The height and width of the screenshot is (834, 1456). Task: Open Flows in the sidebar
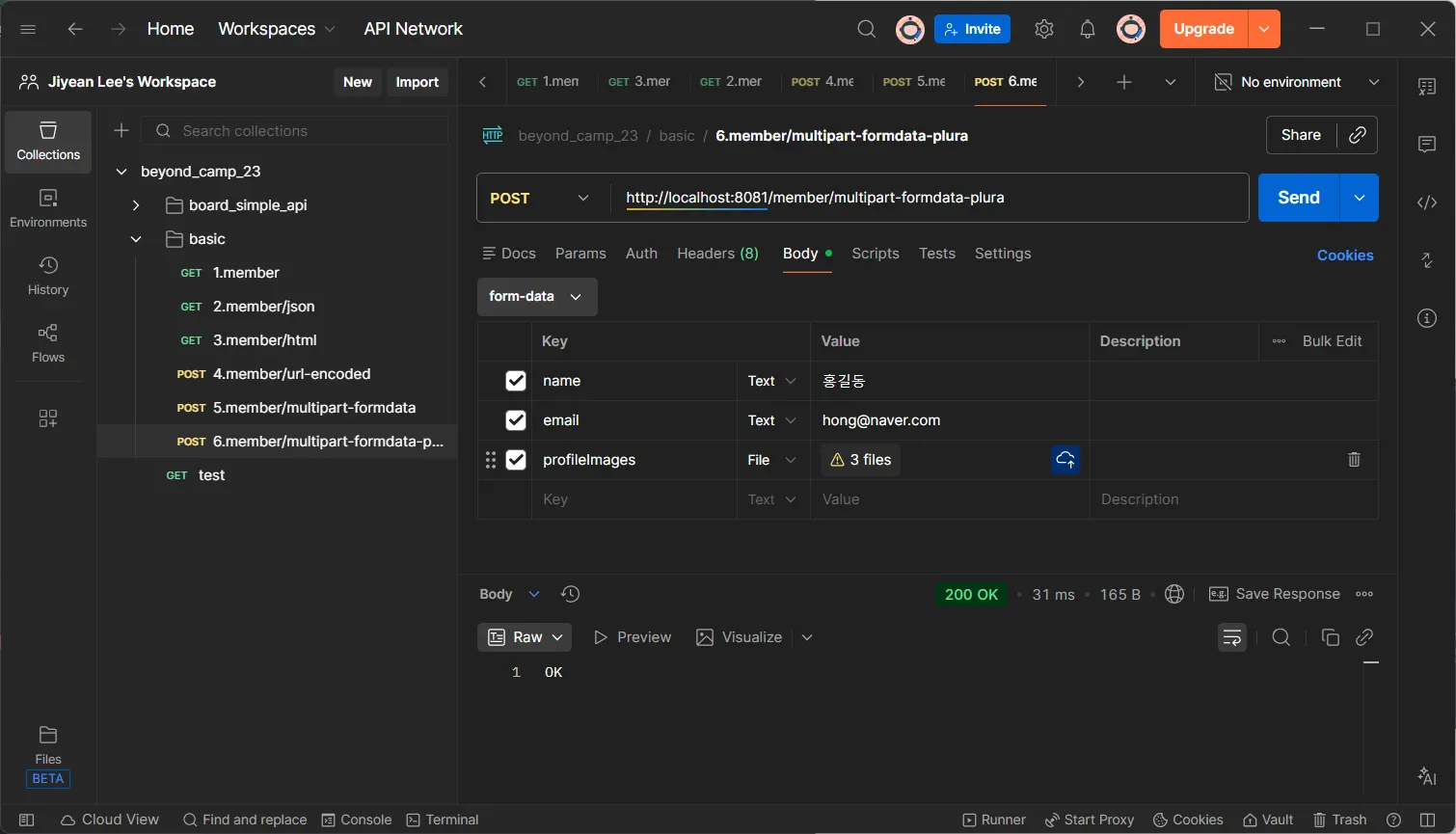pos(48,344)
